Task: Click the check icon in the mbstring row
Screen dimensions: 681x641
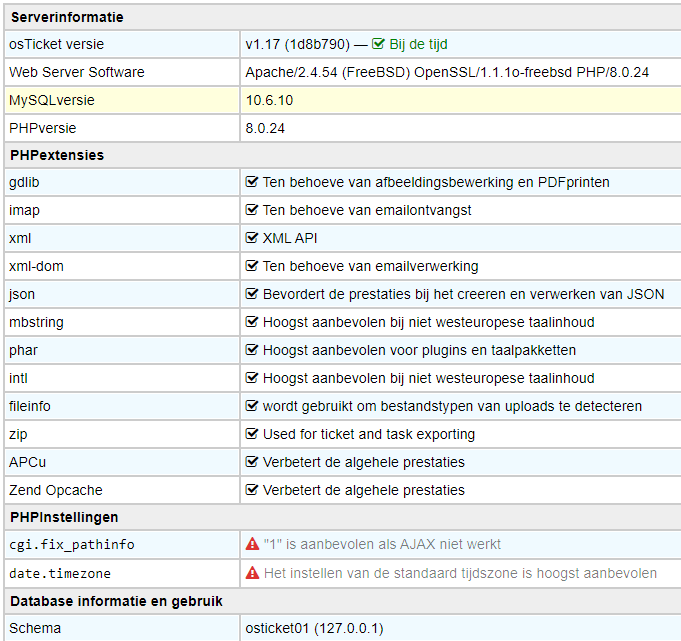Action: (251, 322)
